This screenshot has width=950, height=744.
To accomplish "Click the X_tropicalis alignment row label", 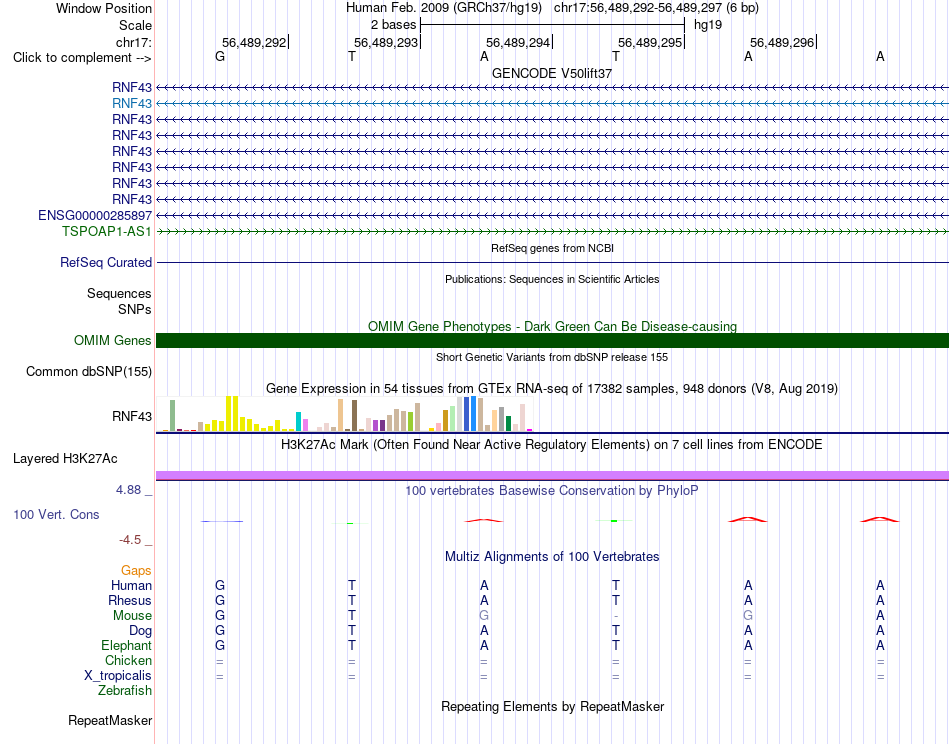I will (118, 676).
